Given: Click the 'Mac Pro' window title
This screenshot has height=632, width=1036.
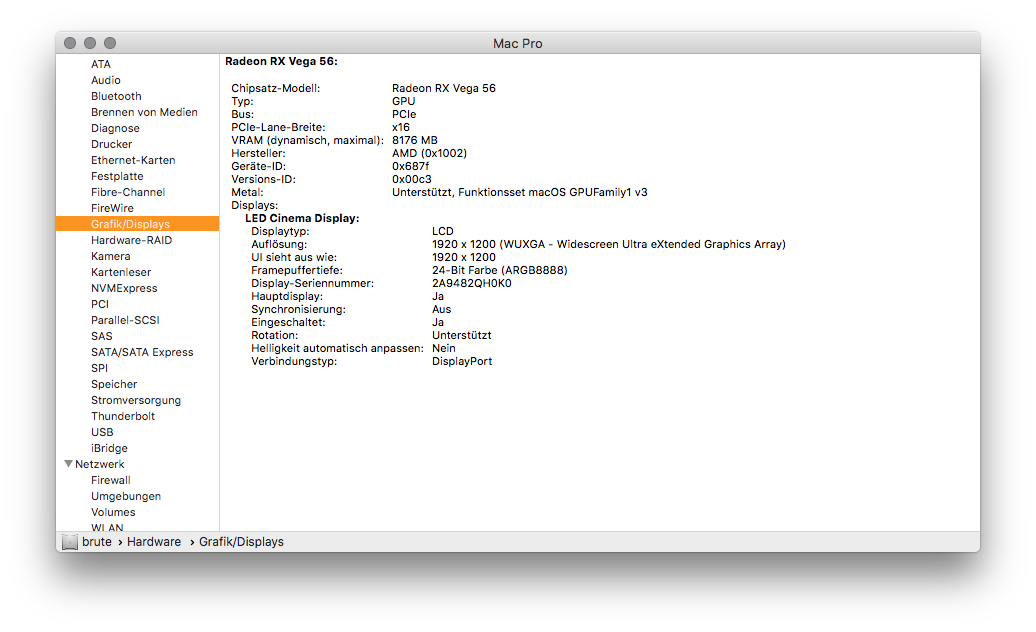Looking at the screenshot, I should (517, 44).
